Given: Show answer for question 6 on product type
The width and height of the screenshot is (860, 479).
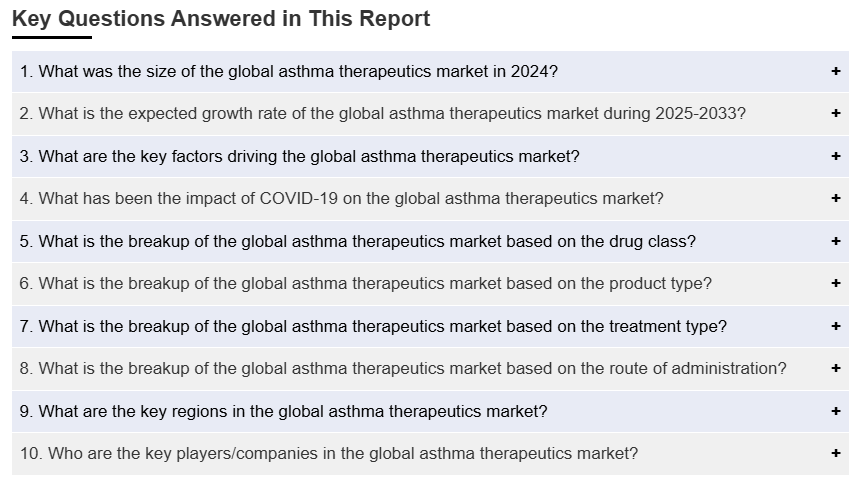Looking at the screenshot, I should point(366,283).
